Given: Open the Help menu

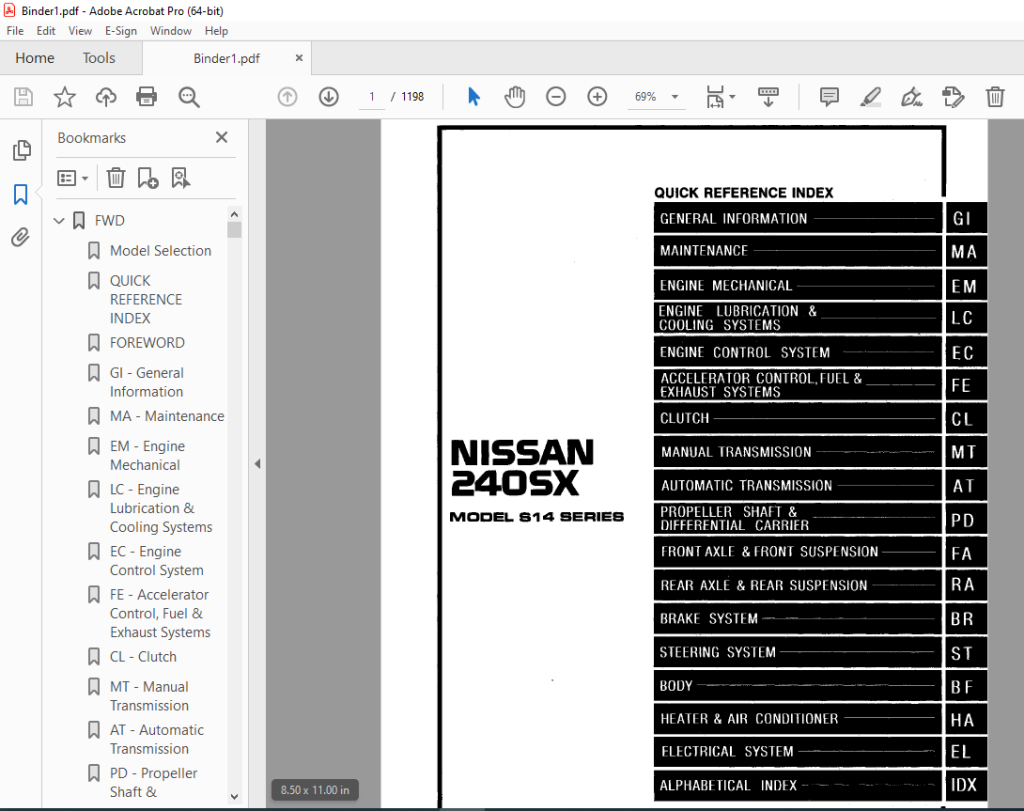Looking at the screenshot, I should [216, 31].
